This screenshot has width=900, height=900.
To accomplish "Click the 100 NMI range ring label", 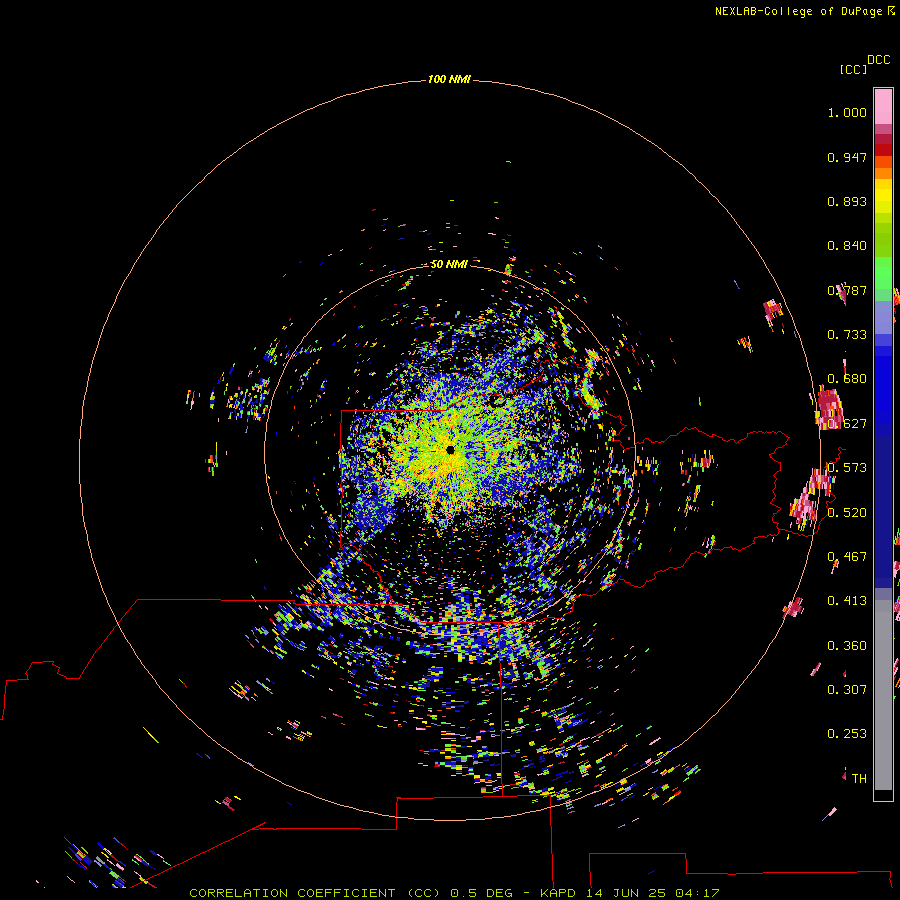I will (449, 79).
